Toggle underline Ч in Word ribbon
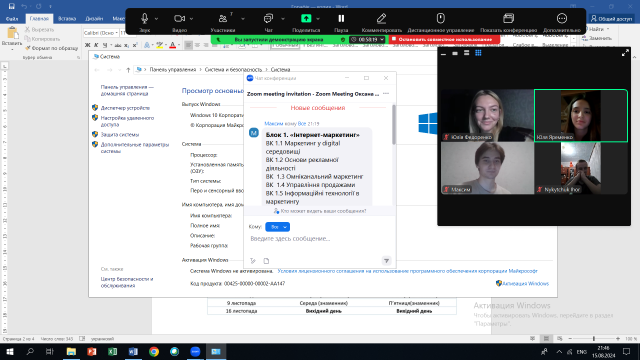The height and width of the screenshot is (360, 640). tap(105, 45)
